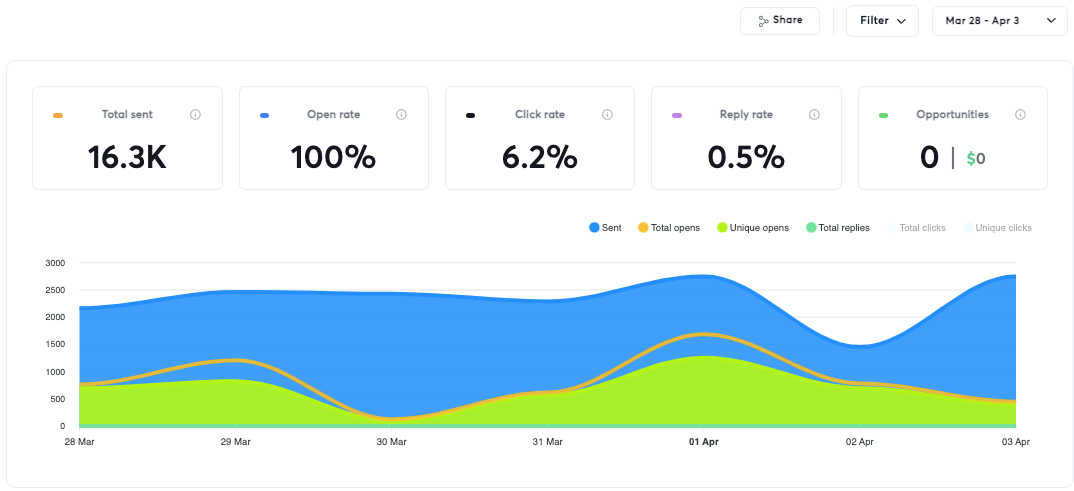
Task: Click the info icon on Total sent card
Action: coord(195,115)
